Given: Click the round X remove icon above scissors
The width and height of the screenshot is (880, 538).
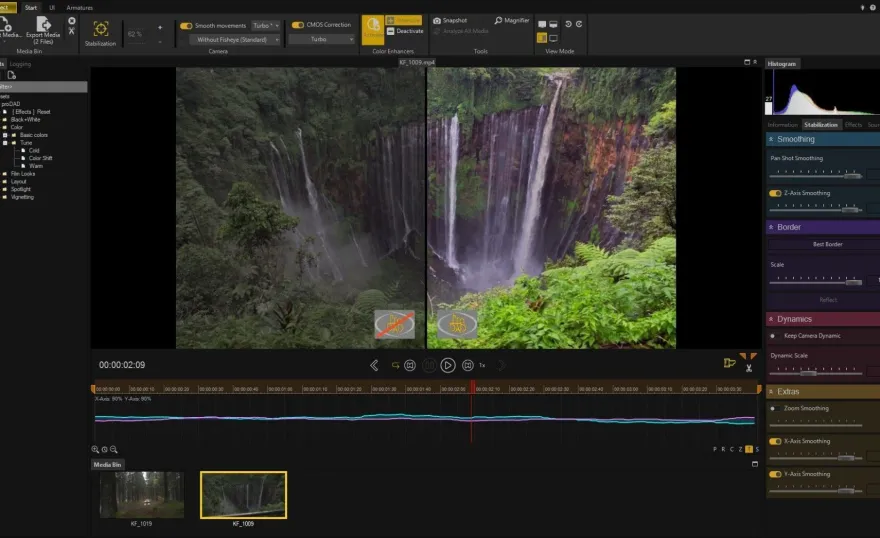Looking at the screenshot, I should point(71,21).
